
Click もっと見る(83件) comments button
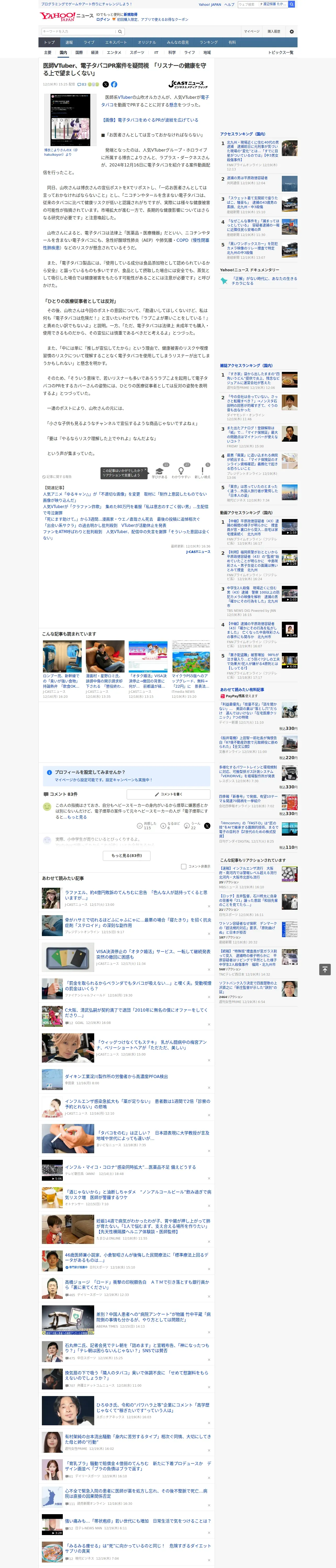(x=127, y=855)
